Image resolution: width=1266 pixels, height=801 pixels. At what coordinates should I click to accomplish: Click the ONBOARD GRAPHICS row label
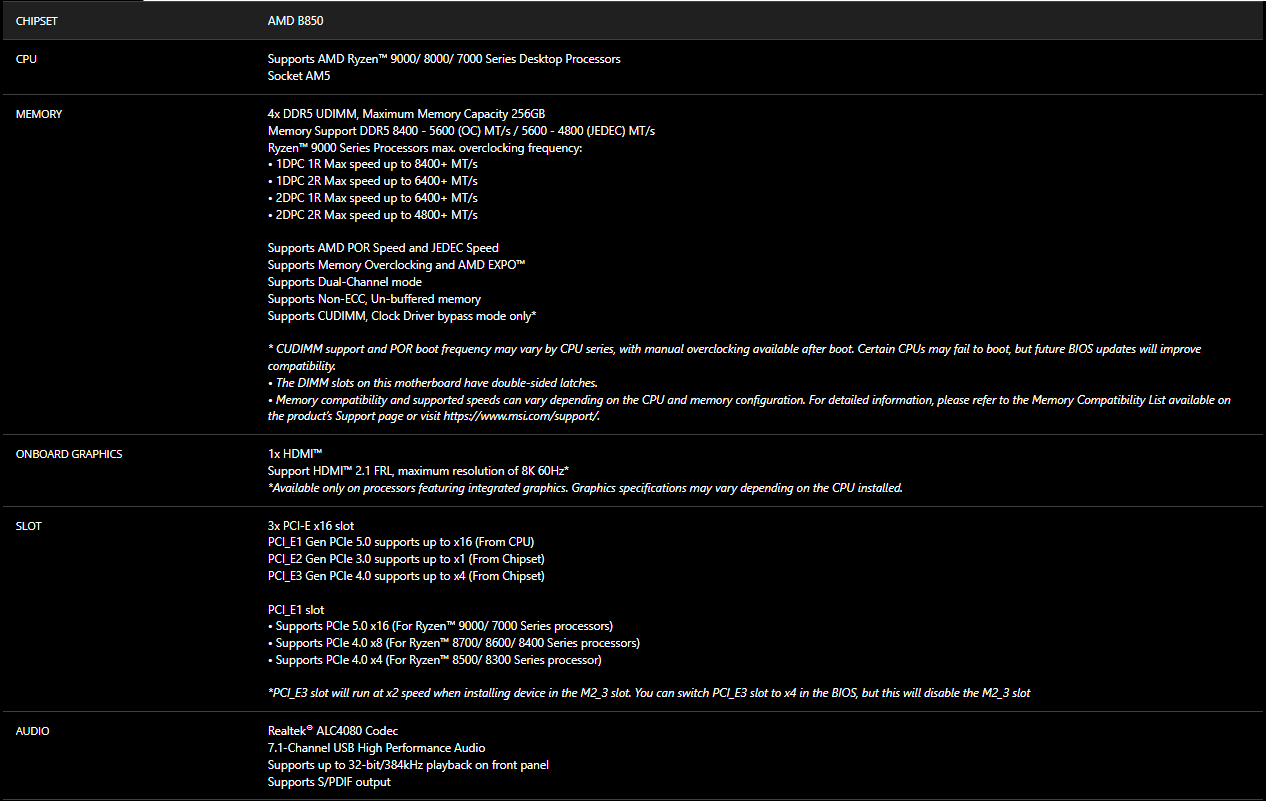[69, 454]
